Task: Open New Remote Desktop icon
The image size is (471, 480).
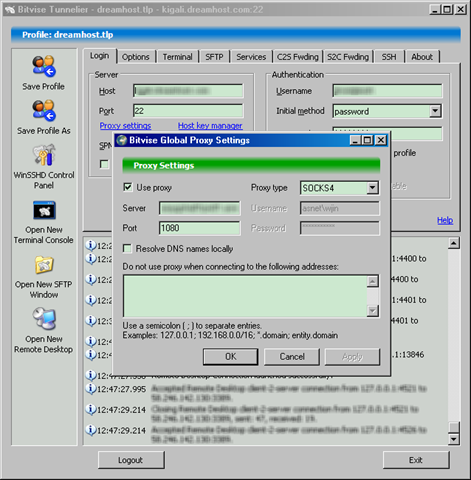Action: [x=44, y=318]
